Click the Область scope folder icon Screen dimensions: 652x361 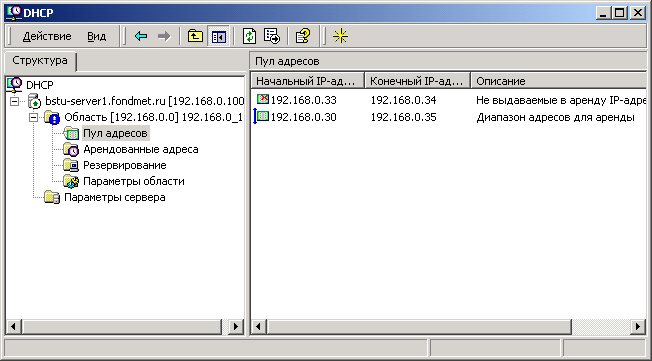pos(52,118)
